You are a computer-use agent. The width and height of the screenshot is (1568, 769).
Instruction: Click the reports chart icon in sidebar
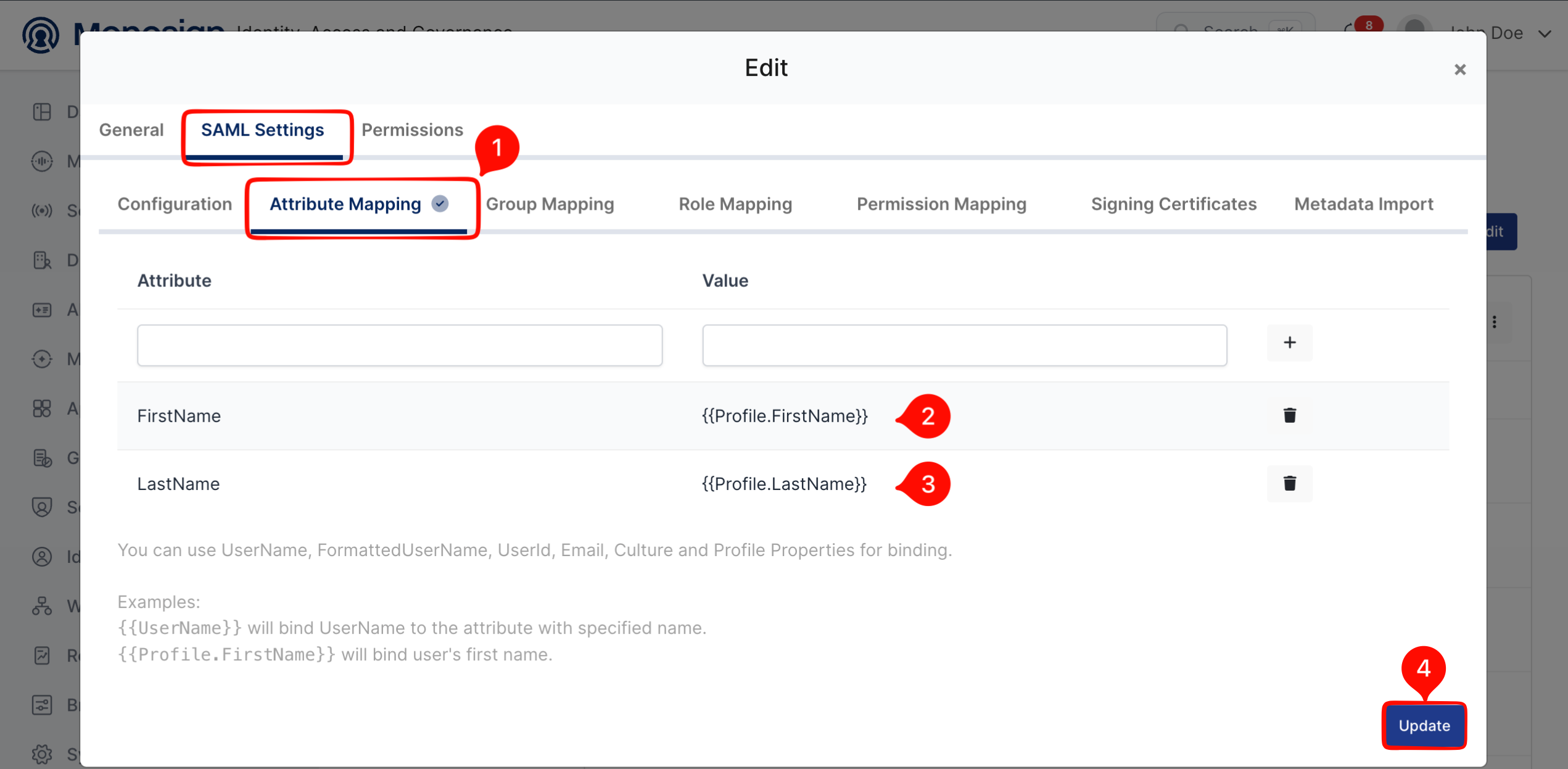coord(42,655)
